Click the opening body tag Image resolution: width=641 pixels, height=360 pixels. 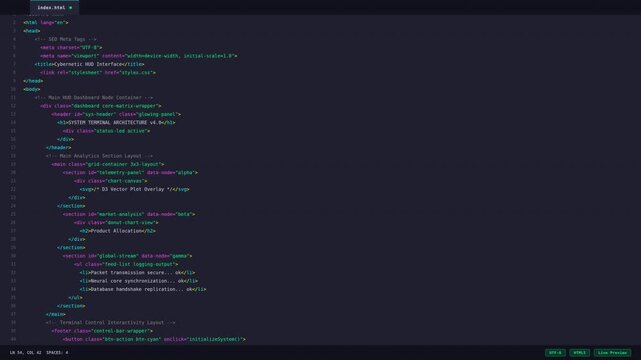coord(31,89)
